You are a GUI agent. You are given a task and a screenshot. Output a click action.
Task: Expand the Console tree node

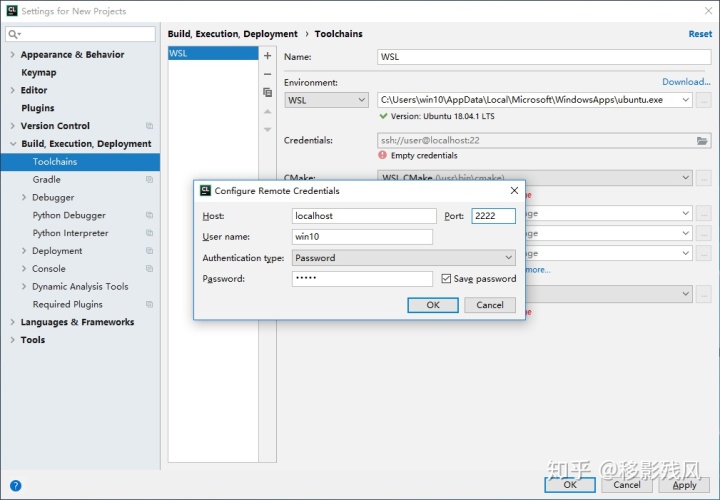point(24,269)
